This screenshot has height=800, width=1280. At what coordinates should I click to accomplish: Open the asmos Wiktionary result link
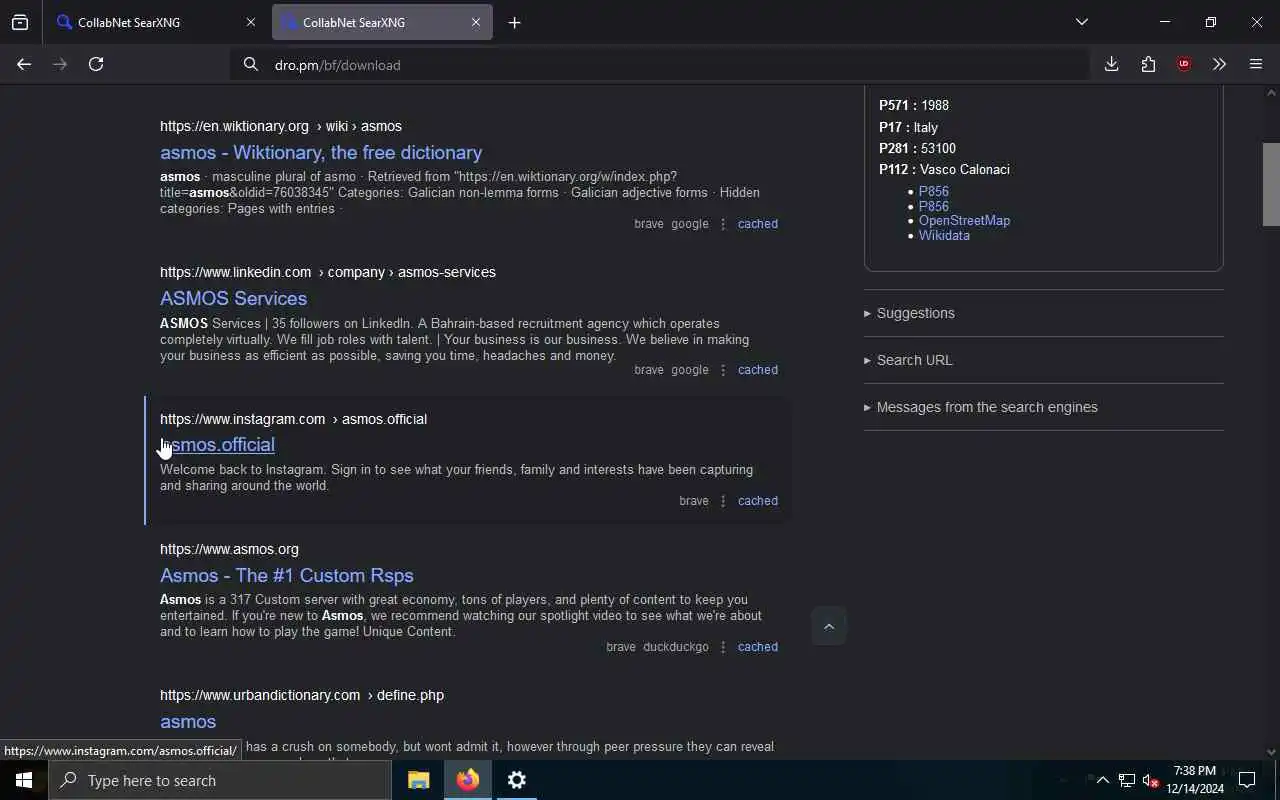[321, 152]
